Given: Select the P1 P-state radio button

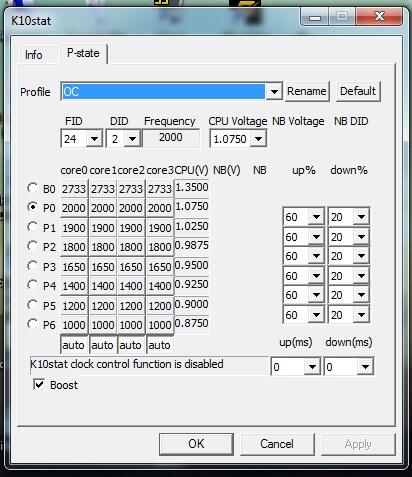Looking at the screenshot, I should 32,227.
